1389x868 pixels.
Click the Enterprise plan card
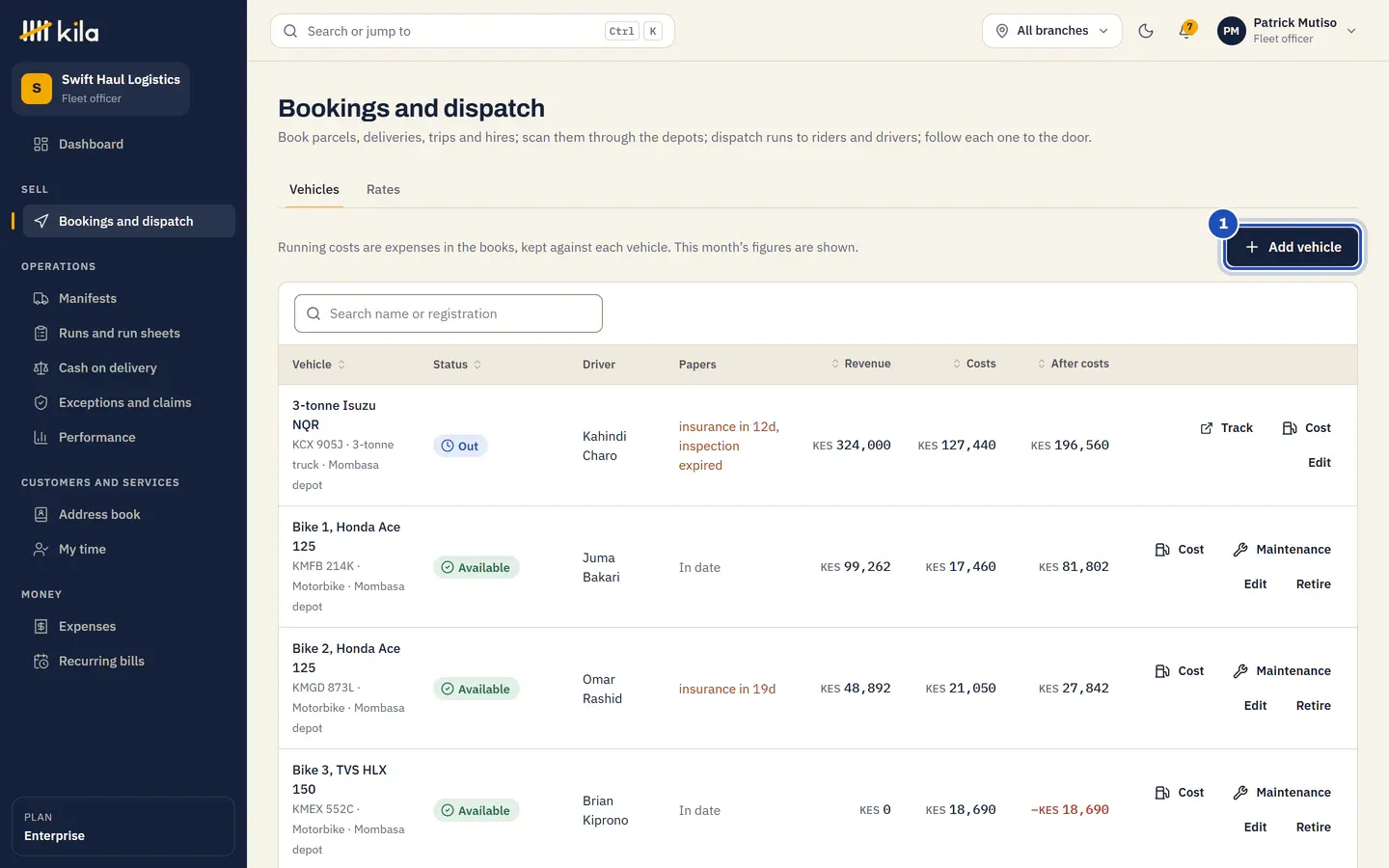pyautogui.click(x=123, y=827)
